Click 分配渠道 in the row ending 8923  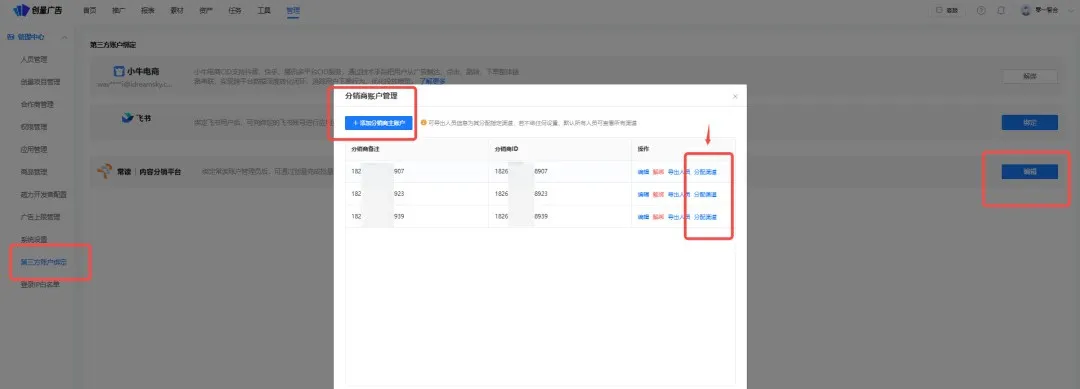tap(705, 195)
